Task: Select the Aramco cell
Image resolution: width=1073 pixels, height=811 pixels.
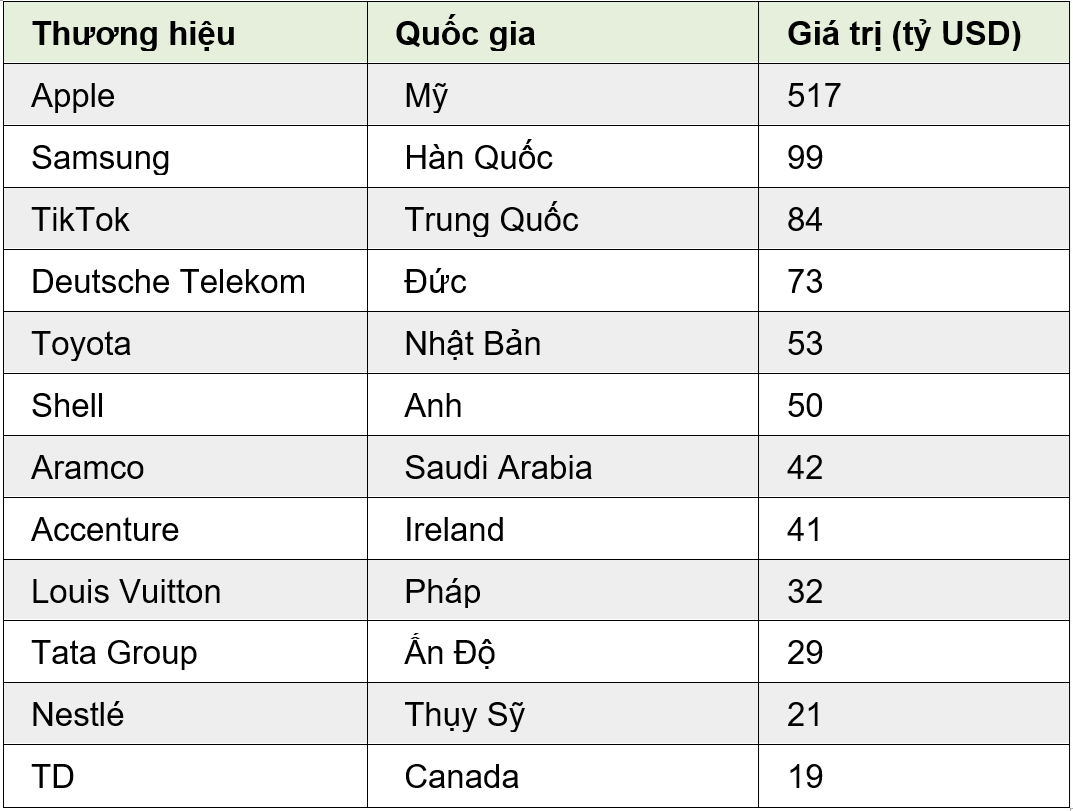Action: tap(87, 468)
